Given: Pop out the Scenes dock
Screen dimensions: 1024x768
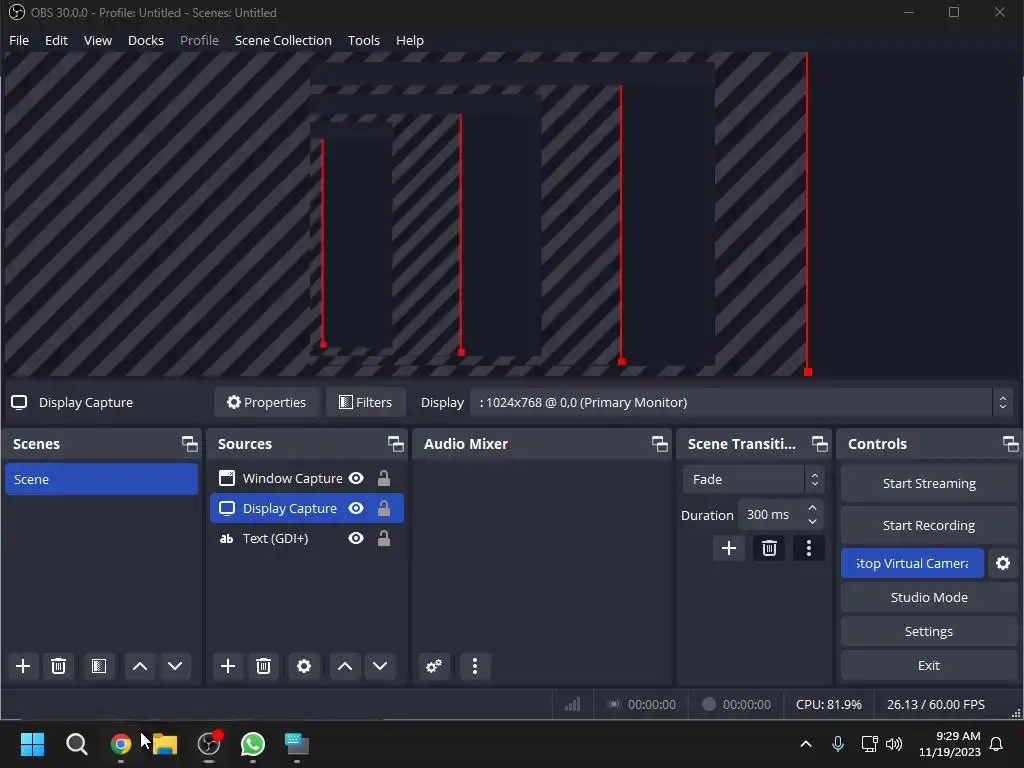Looking at the screenshot, I should pyautogui.click(x=189, y=444).
